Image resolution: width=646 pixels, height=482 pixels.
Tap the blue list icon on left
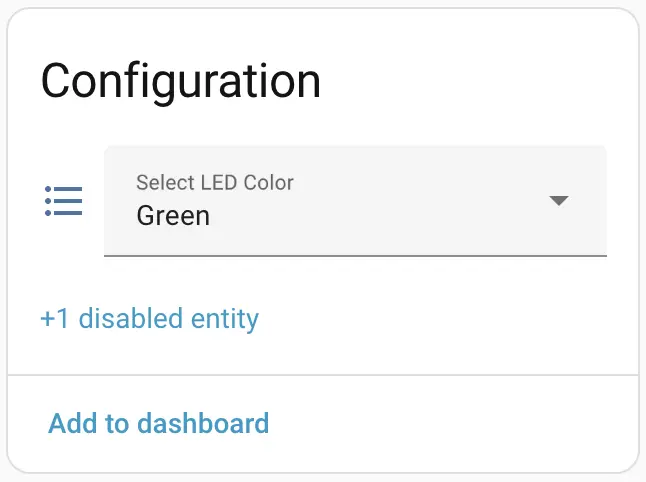point(64,201)
